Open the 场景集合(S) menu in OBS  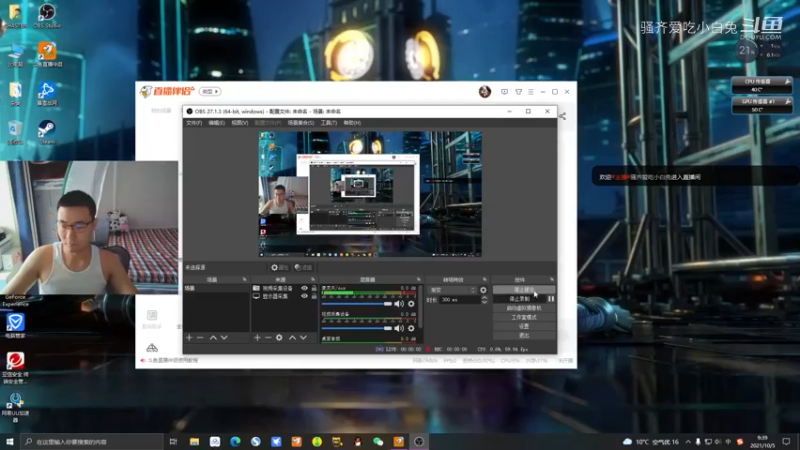click(x=301, y=123)
